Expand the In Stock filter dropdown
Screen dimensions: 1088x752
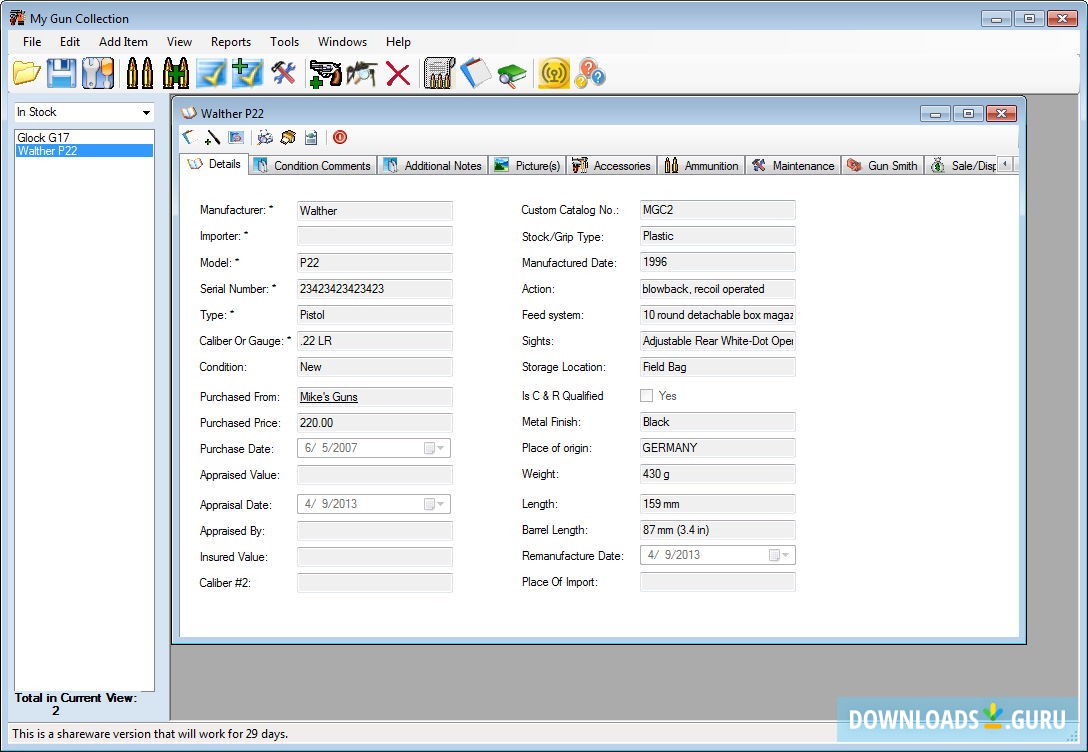pyautogui.click(x=146, y=112)
